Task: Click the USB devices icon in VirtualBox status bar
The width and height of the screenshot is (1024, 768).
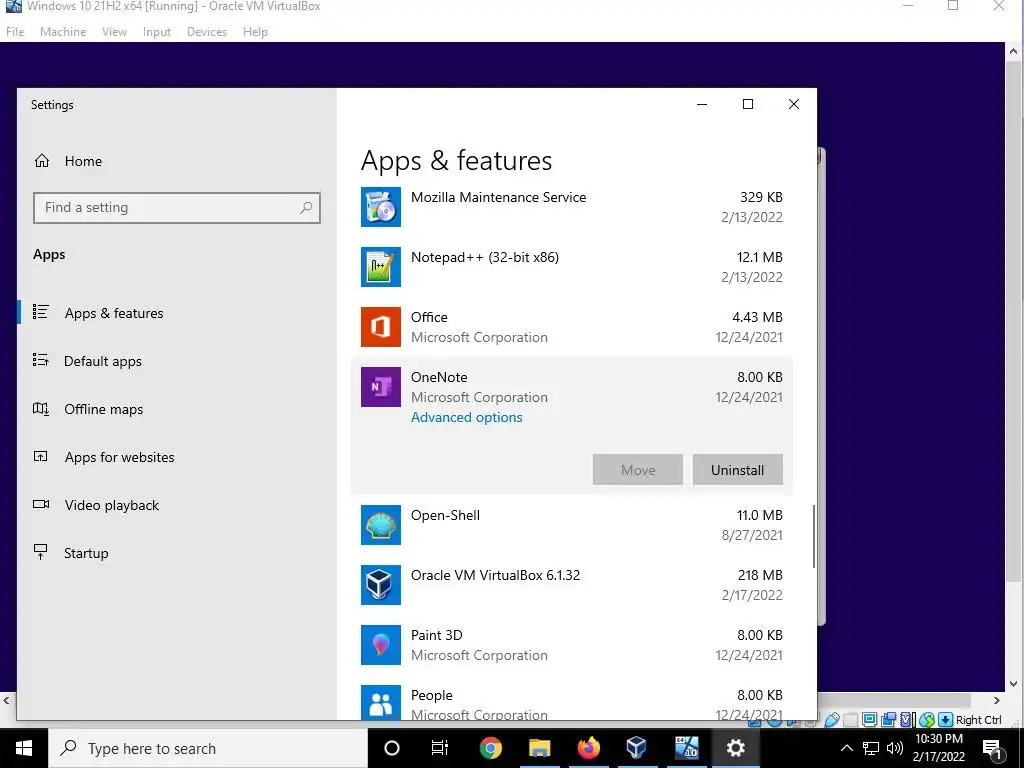Action: pyautogui.click(x=832, y=720)
